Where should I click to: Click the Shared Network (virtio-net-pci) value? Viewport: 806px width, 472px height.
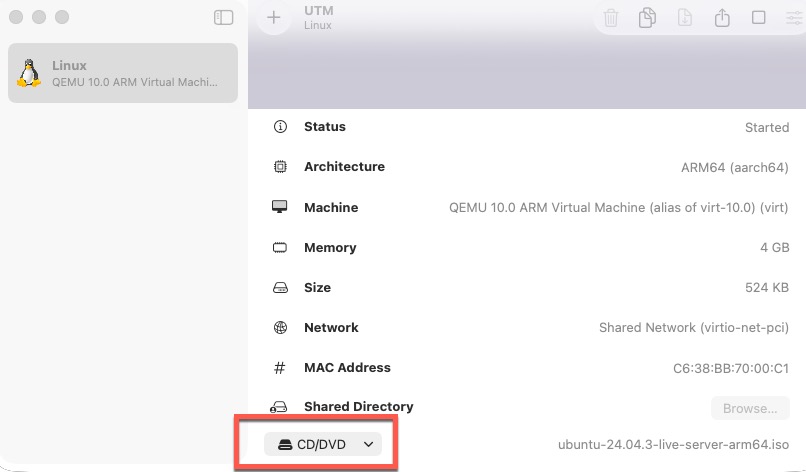(694, 328)
